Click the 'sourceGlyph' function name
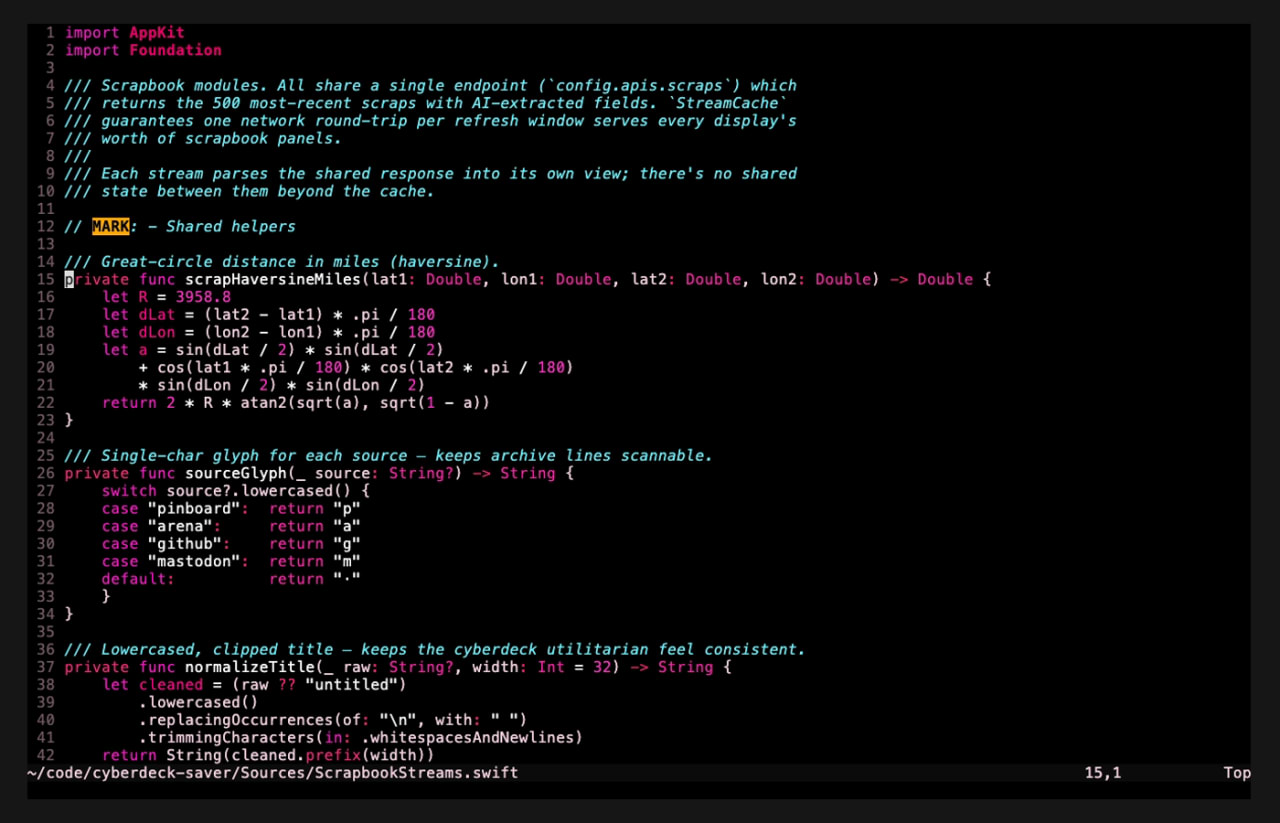Viewport: 1280px width, 823px height. tap(236, 473)
